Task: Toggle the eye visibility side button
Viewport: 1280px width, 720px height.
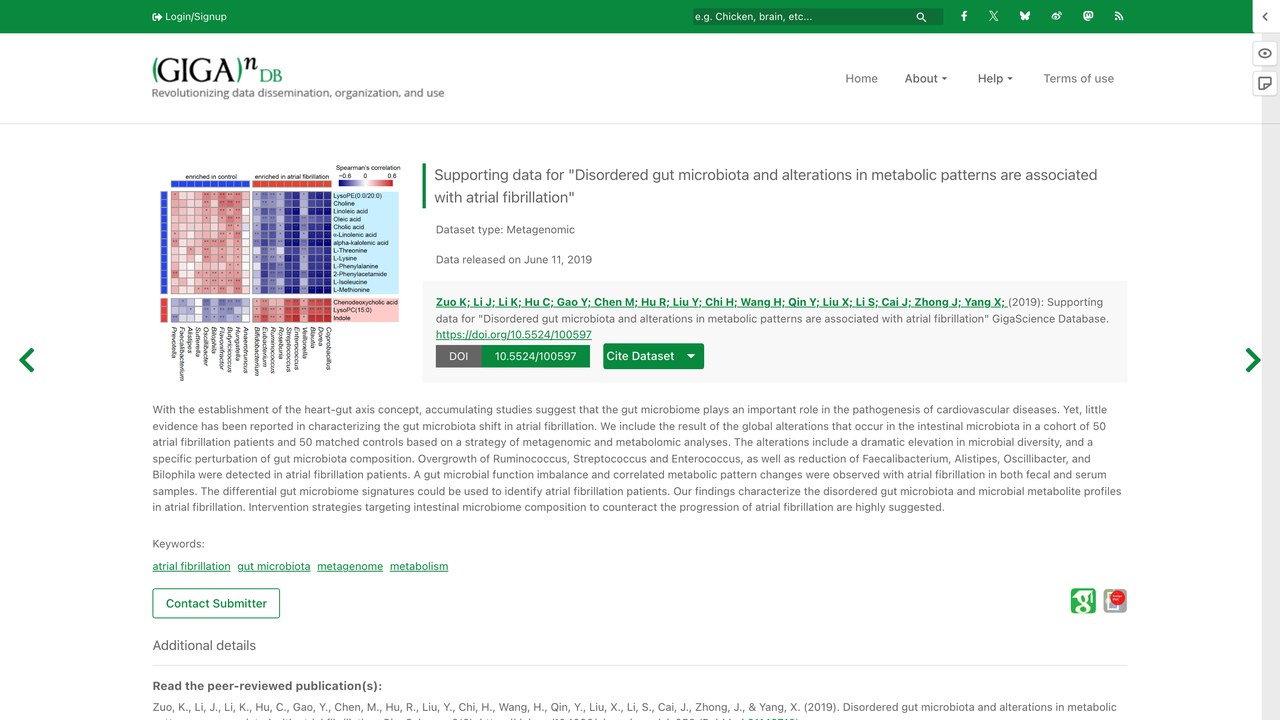Action: pyautogui.click(x=1265, y=53)
